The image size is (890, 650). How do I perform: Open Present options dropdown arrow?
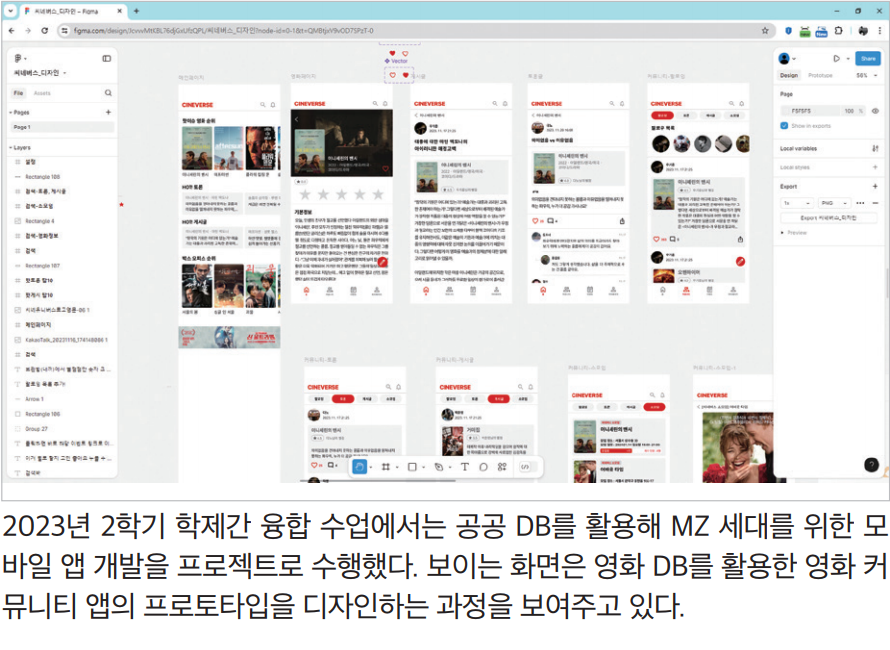(848, 58)
